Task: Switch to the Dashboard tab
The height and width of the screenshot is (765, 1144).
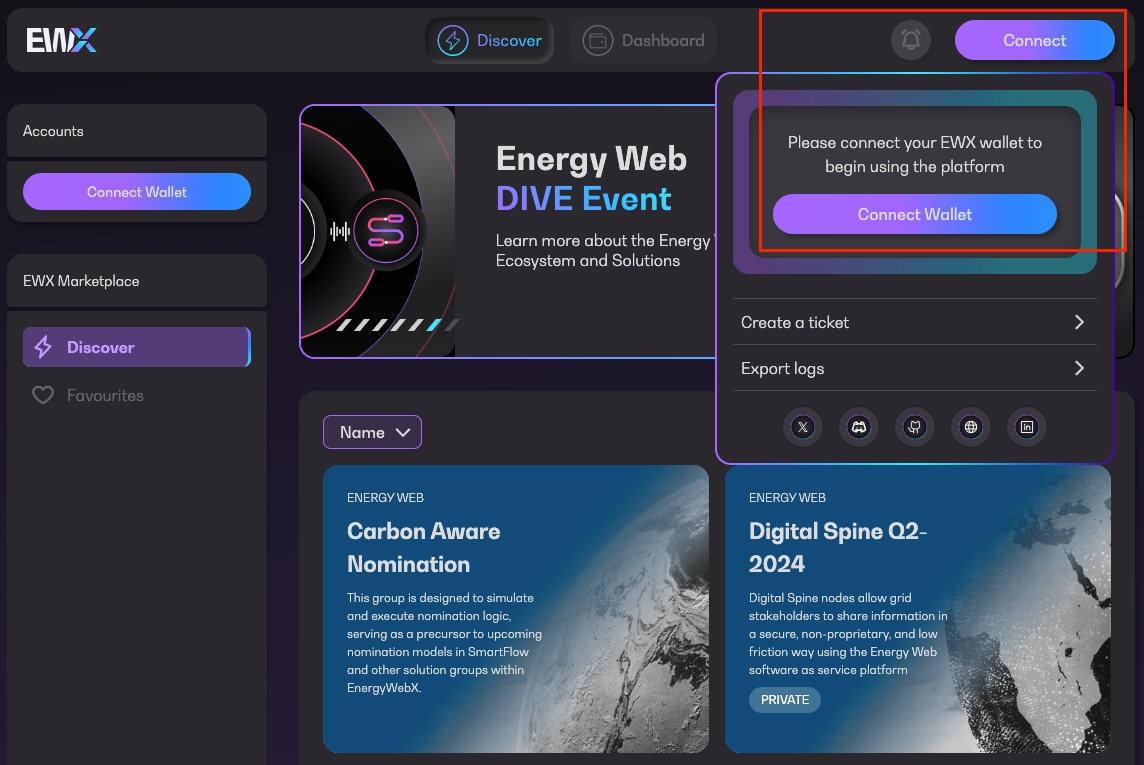Action: pyautogui.click(x=643, y=41)
